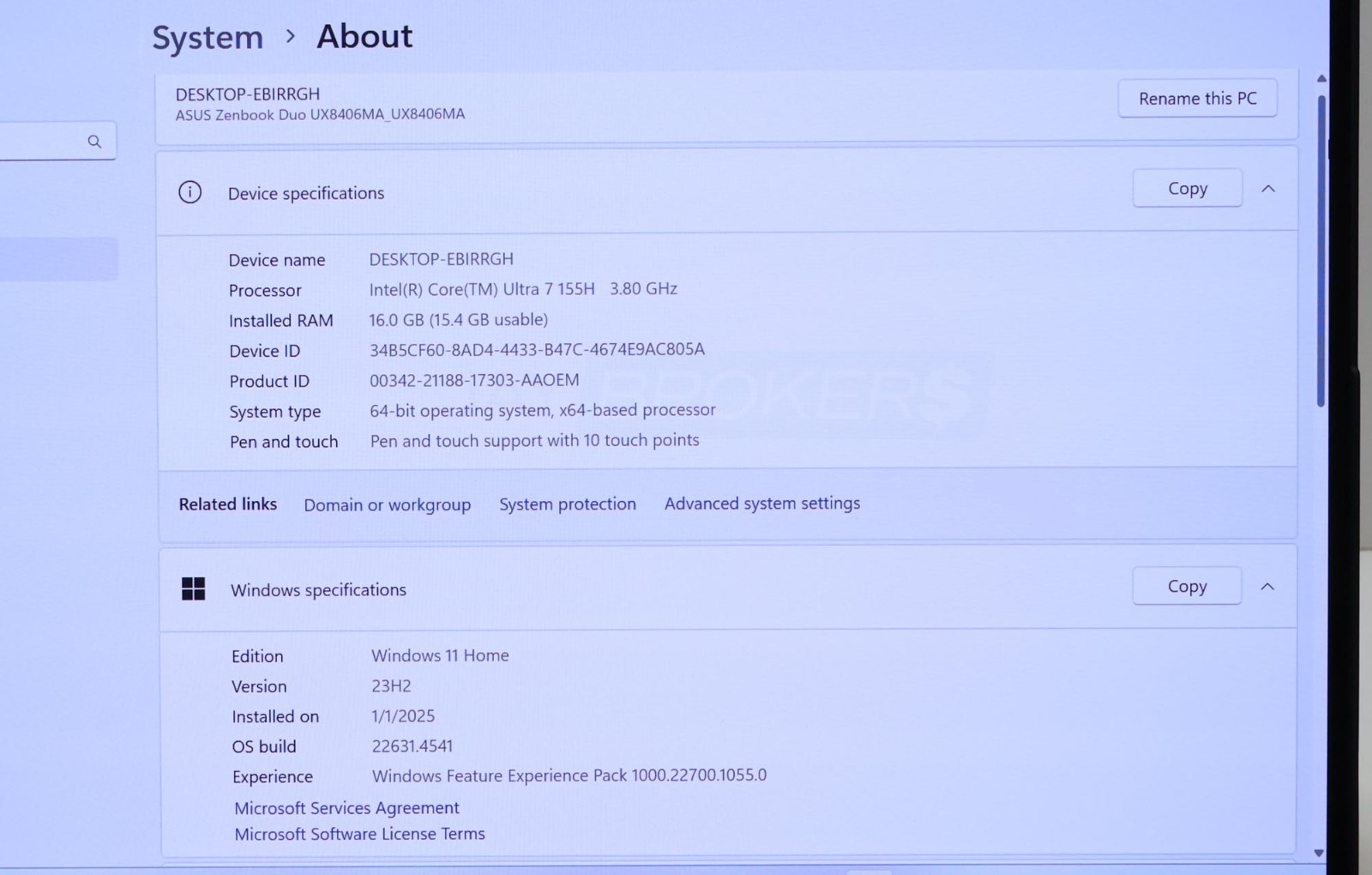Open the Microsoft Services Agreement link
This screenshot has width=1372, height=875.
click(347, 808)
